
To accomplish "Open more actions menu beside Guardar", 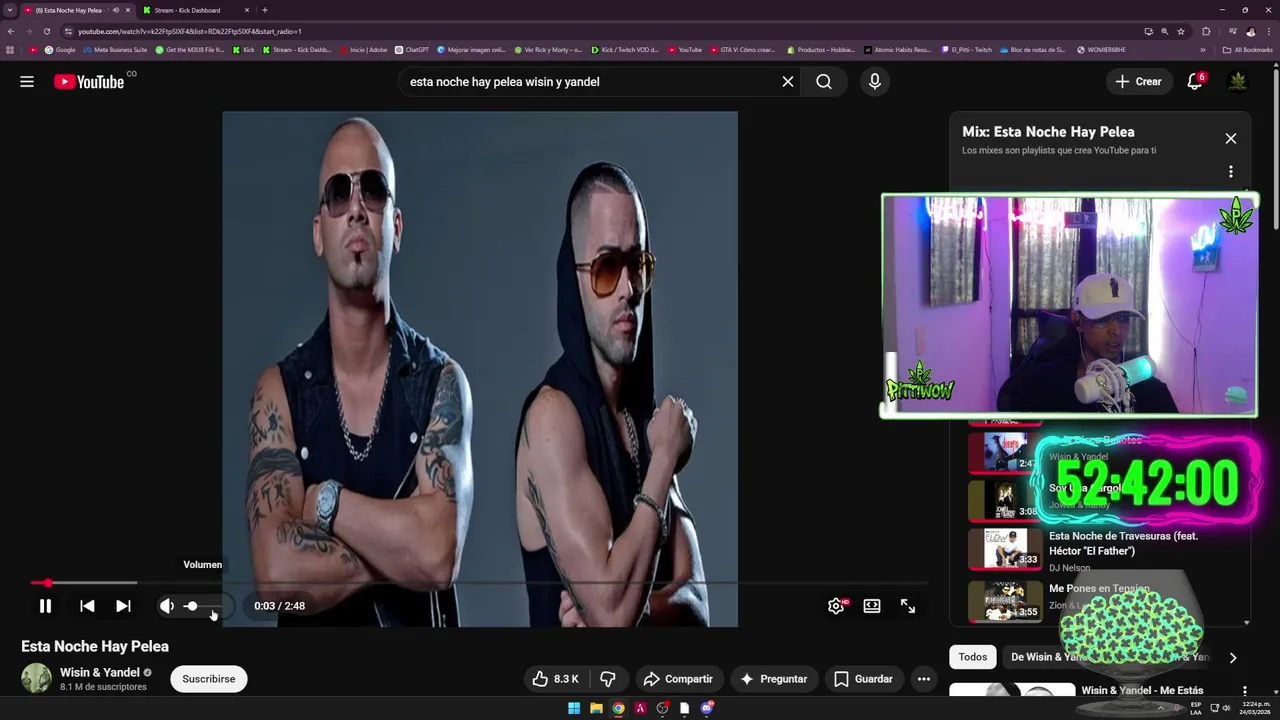I will (x=924, y=679).
